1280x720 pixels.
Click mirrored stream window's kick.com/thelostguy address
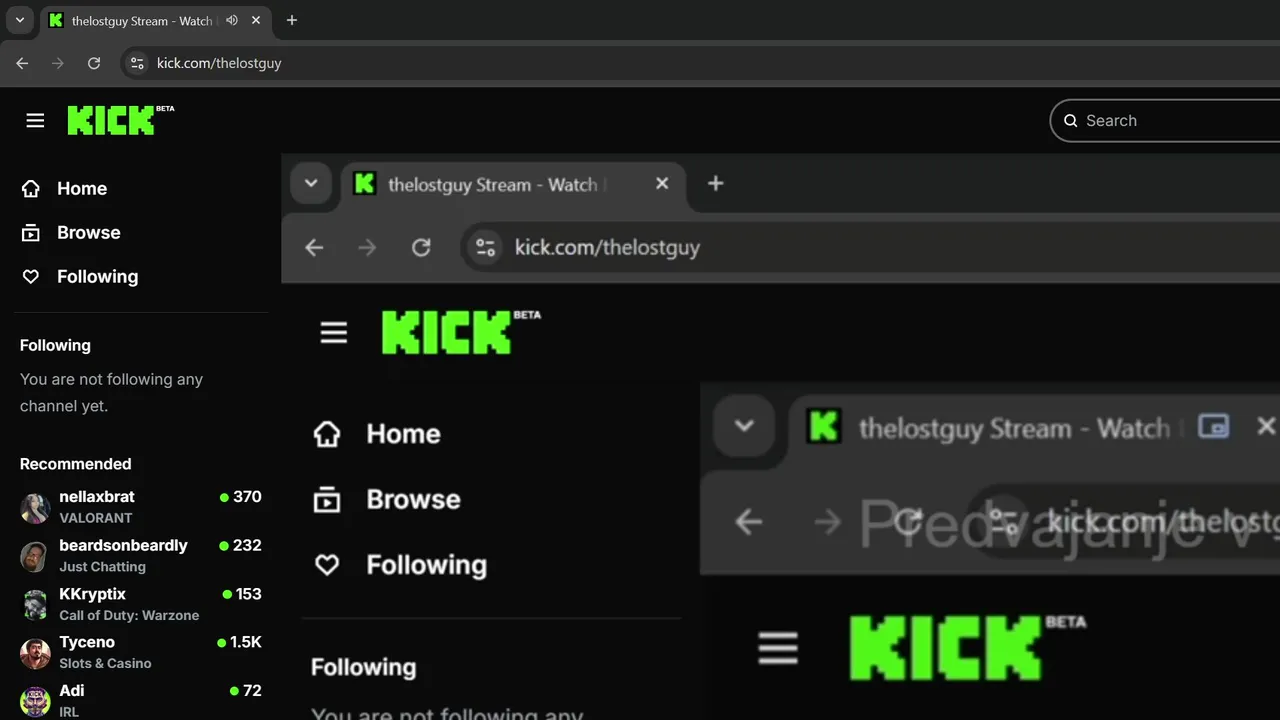[607, 248]
